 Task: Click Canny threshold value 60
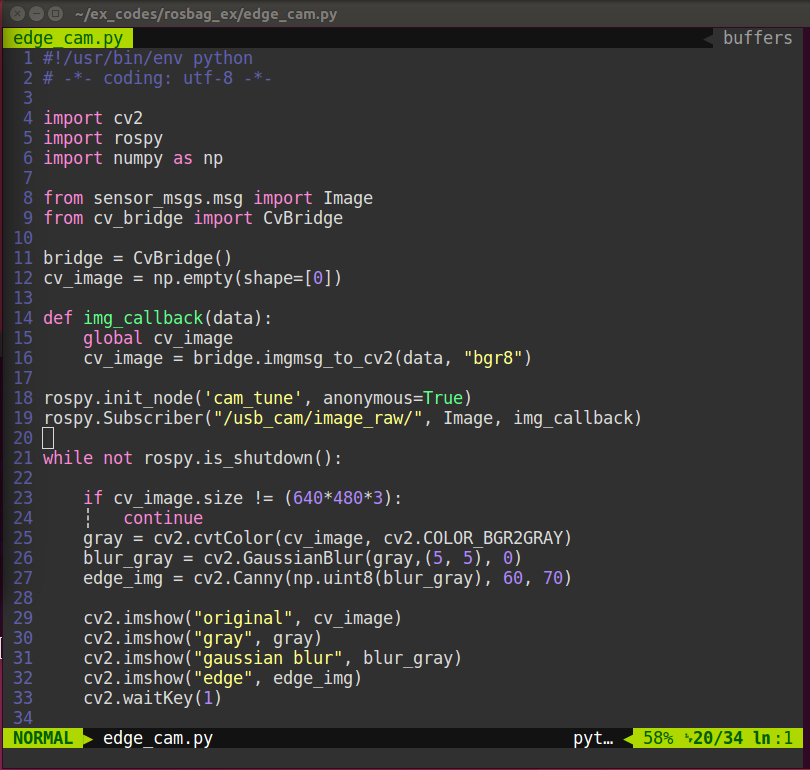[x=513, y=578]
